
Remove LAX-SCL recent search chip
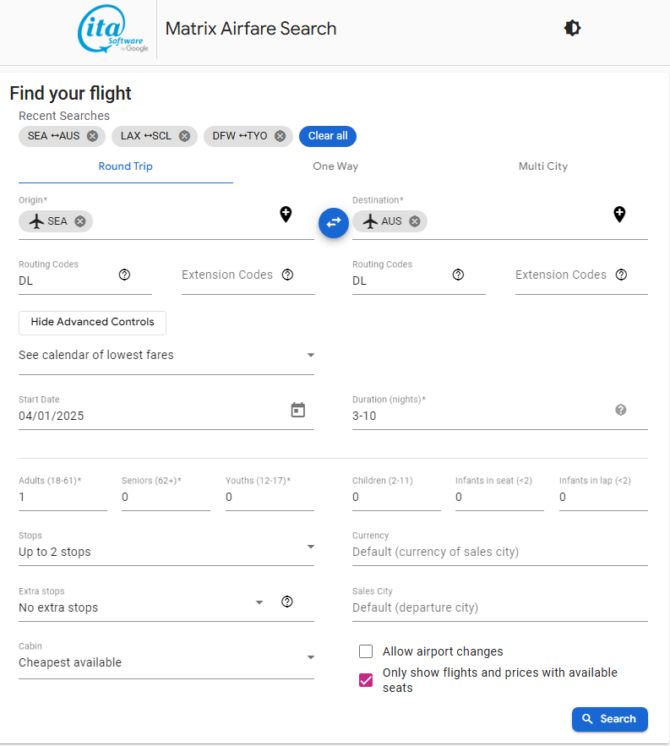(184, 136)
